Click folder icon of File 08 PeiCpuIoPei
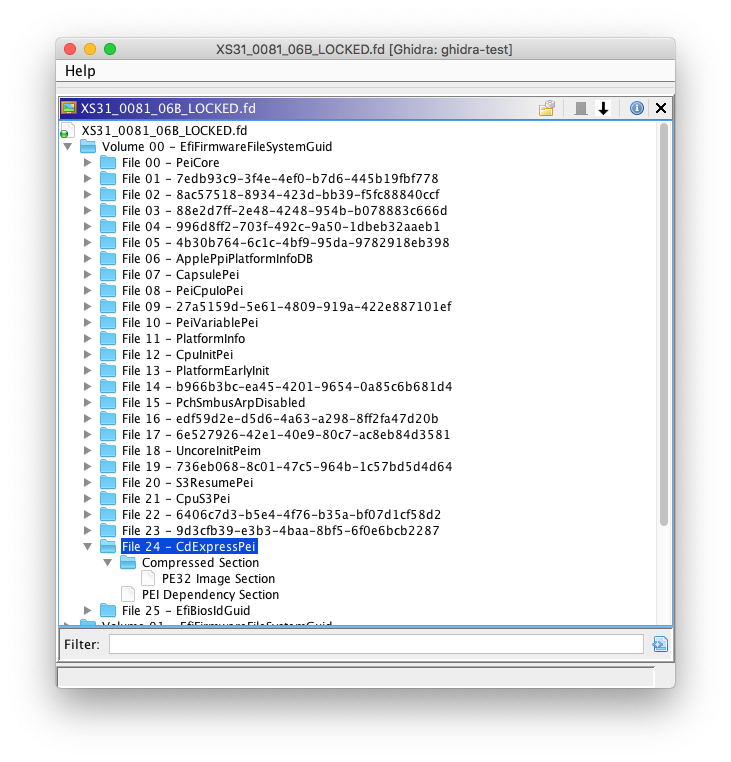This screenshot has height=762, width=731. click(108, 291)
